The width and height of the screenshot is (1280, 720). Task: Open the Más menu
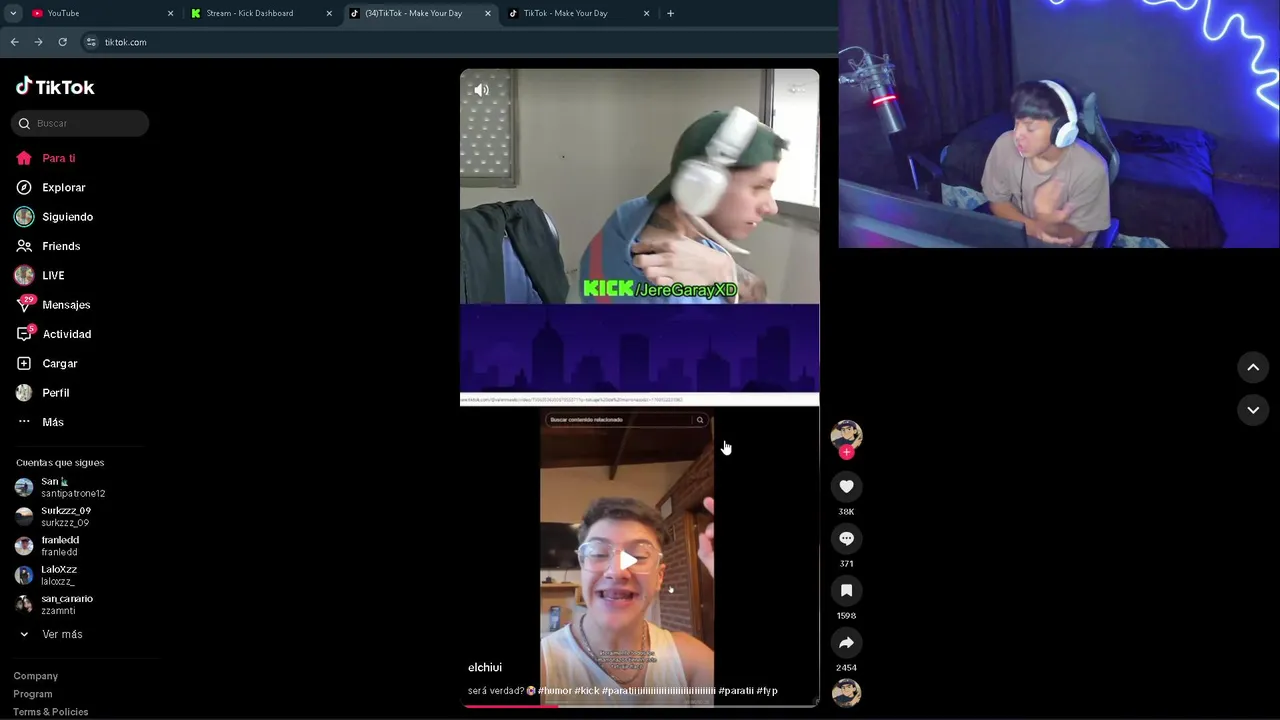[52, 422]
